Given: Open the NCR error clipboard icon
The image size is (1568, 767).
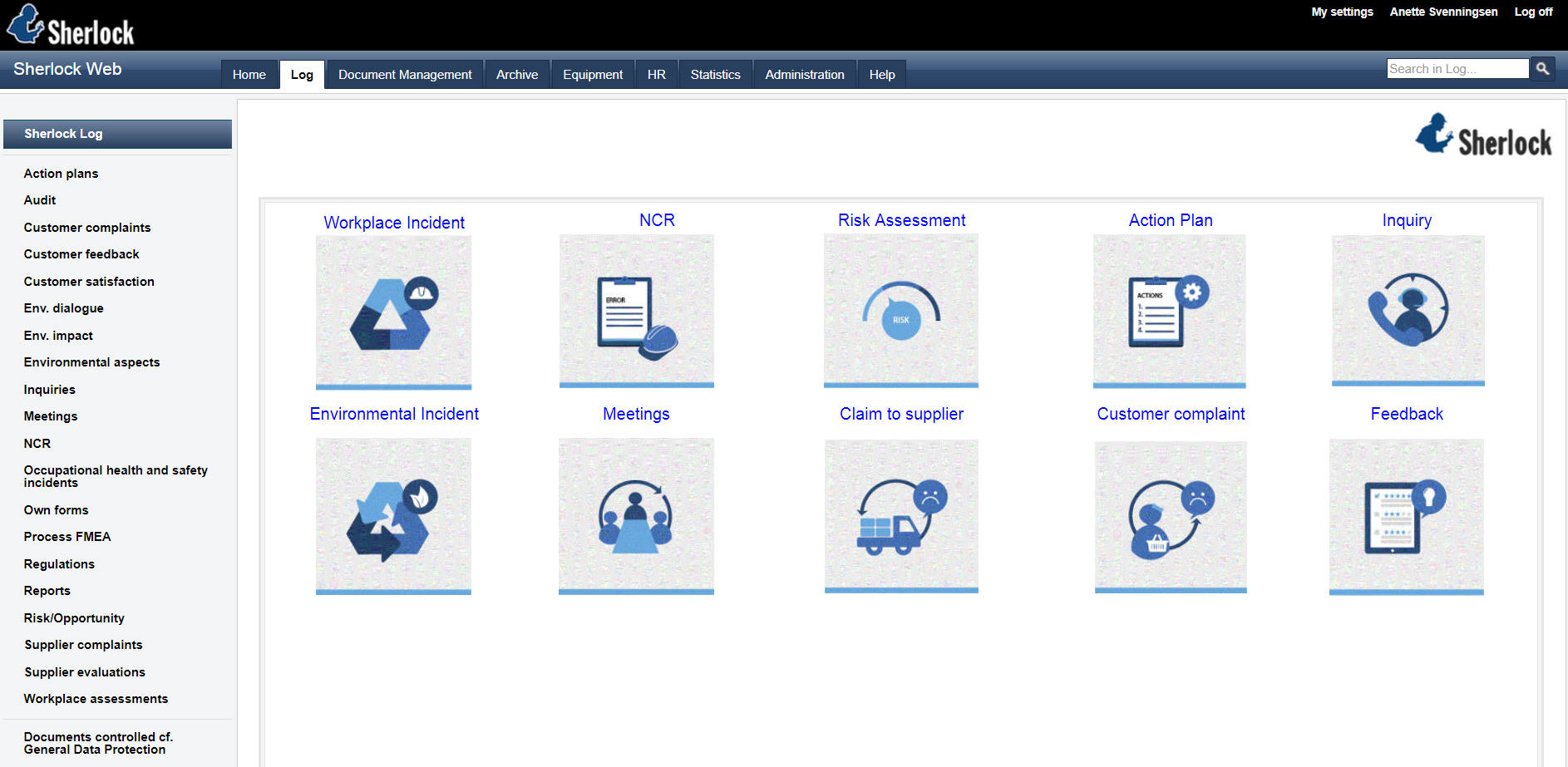Looking at the screenshot, I should click(x=637, y=311).
